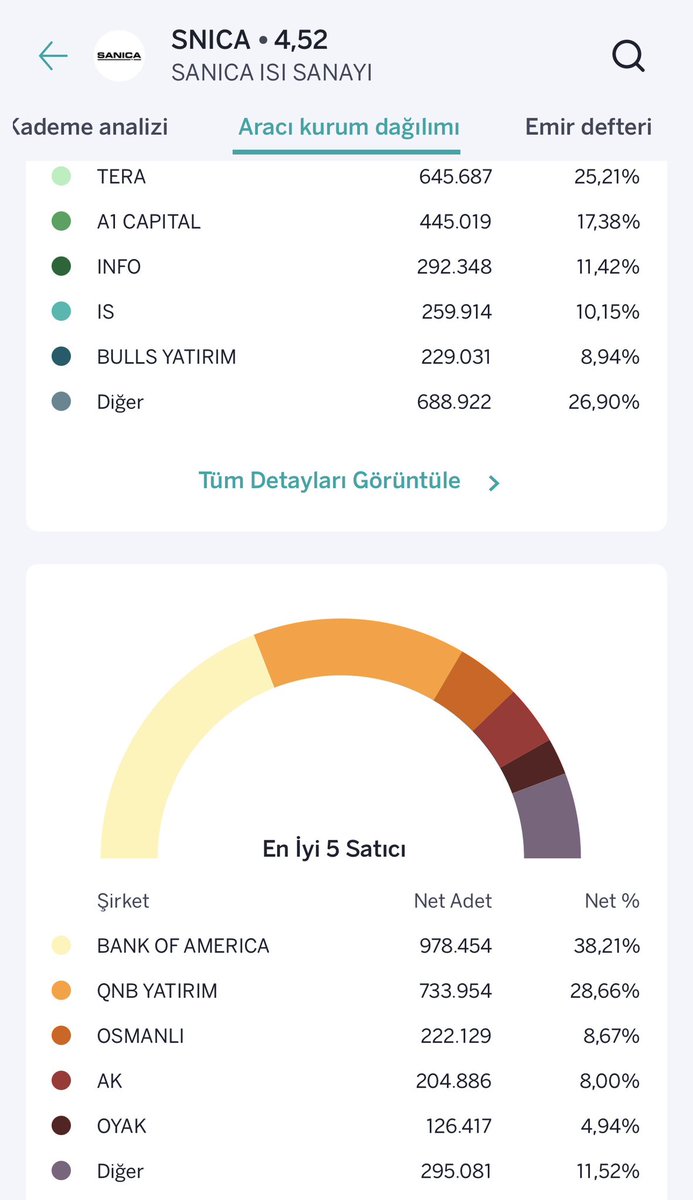Tap the Net % column header

(x=612, y=901)
